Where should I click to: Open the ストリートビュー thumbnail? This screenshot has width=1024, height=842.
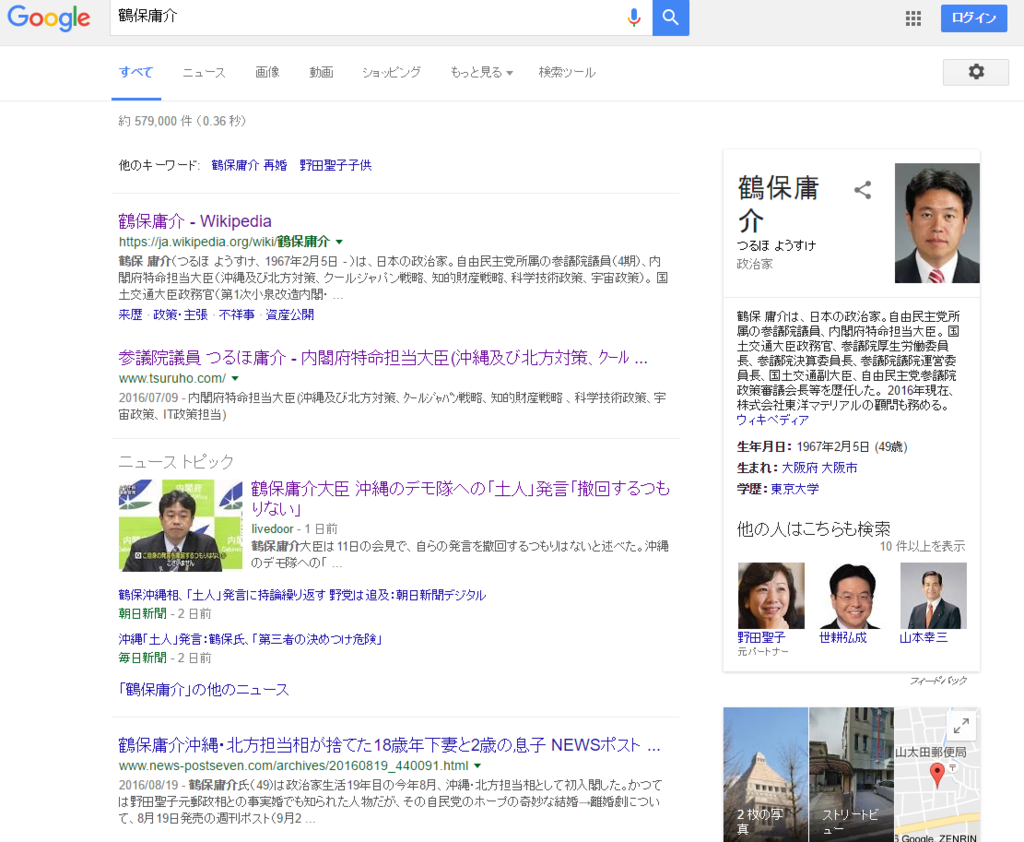click(851, 775)
